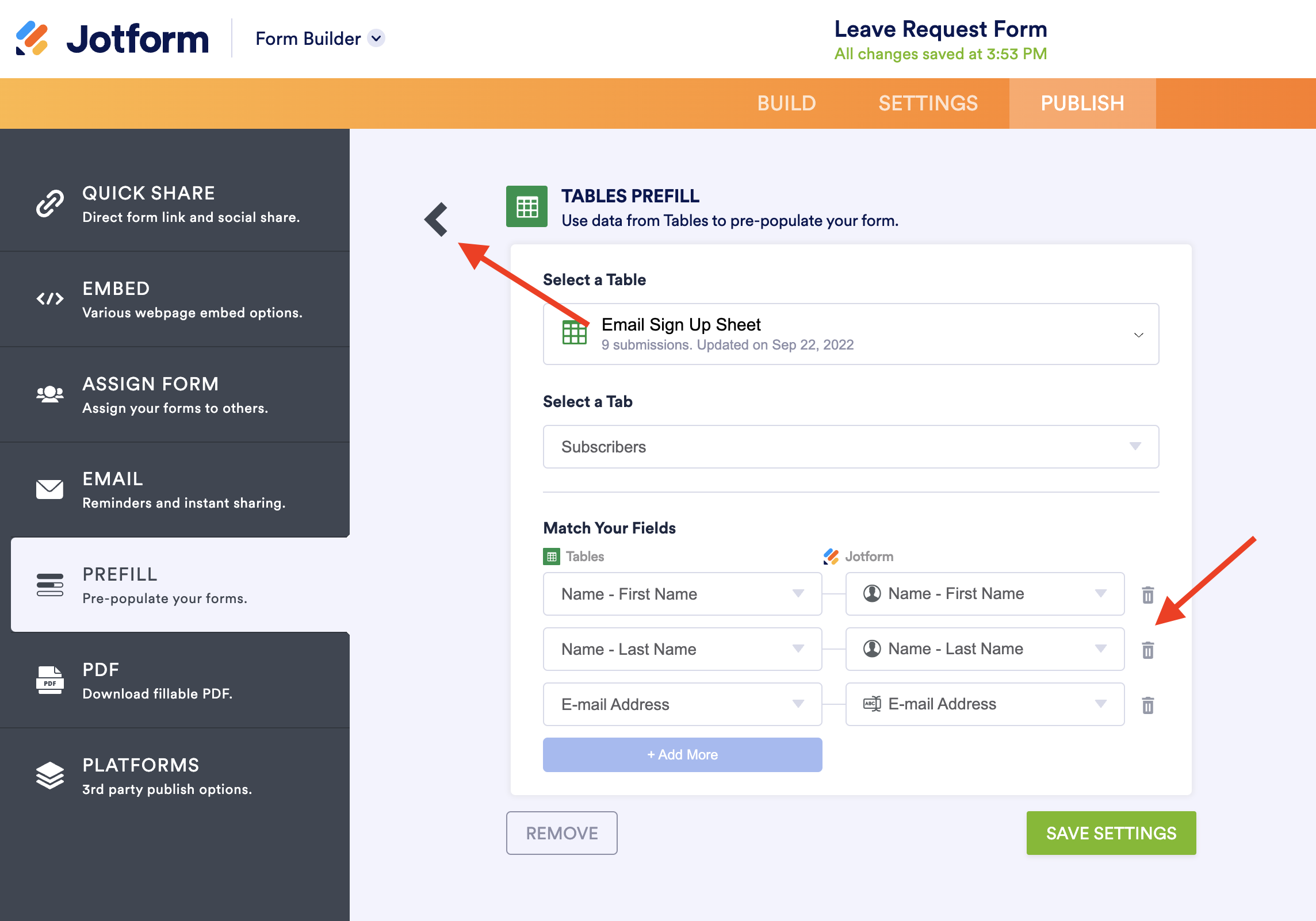Click the SAVE SETTINGS button

coord(1111,833)
